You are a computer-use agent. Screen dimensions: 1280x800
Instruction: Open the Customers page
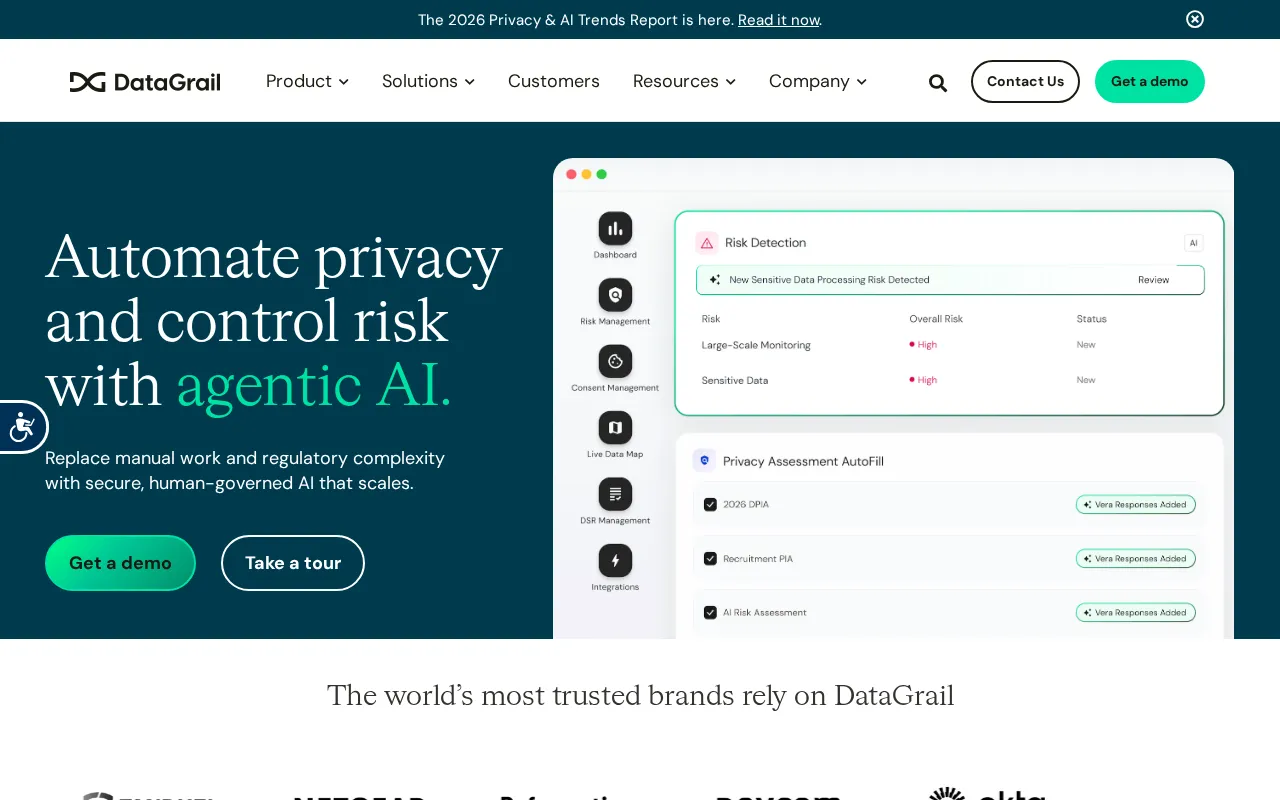[x=554, y=81]
